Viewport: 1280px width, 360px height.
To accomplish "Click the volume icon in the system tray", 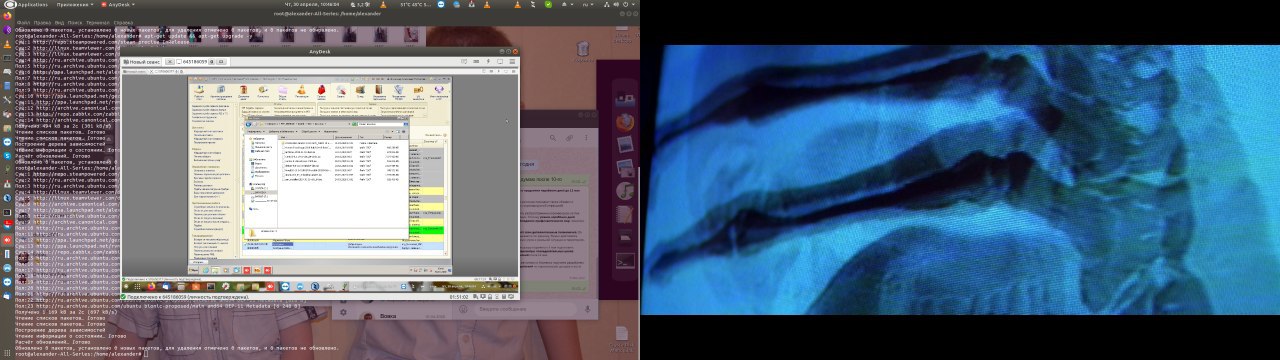I will pyautogui.click(x=616, y=4).
